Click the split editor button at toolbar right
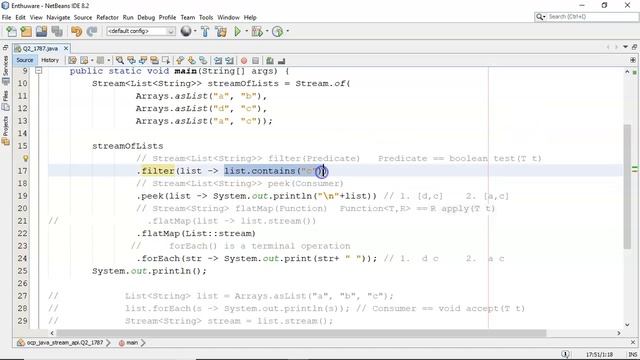 [x=633, y=60]
